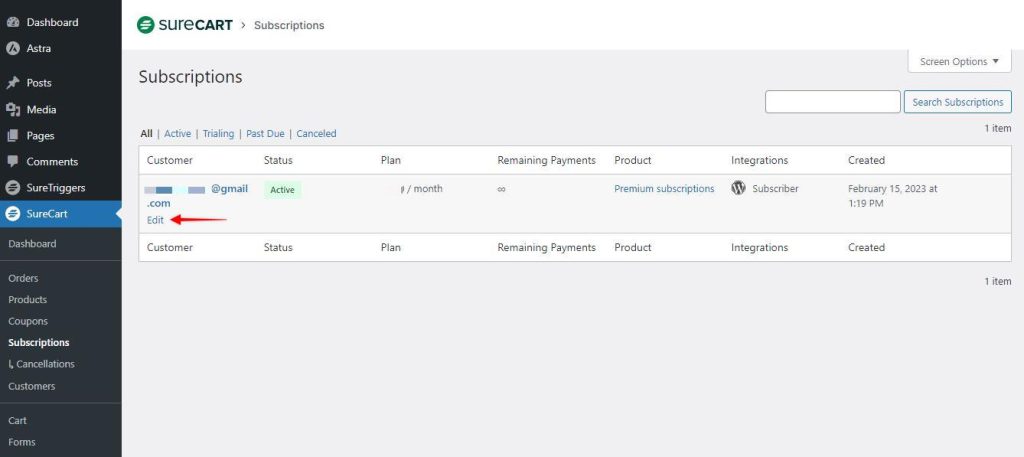Expand the Screen Options dropdown
Screen dimensions: 1024x457
tap(959, 62)
